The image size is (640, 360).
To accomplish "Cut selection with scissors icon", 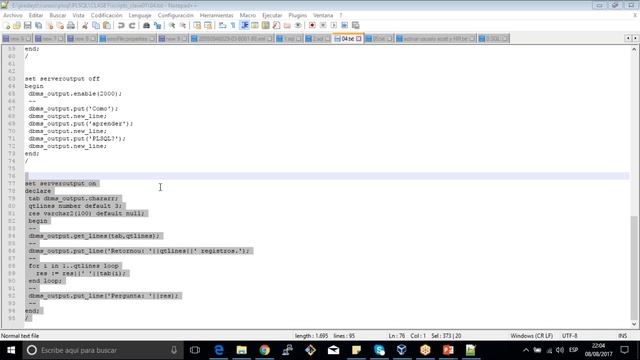I will click(x=85, y=25).
